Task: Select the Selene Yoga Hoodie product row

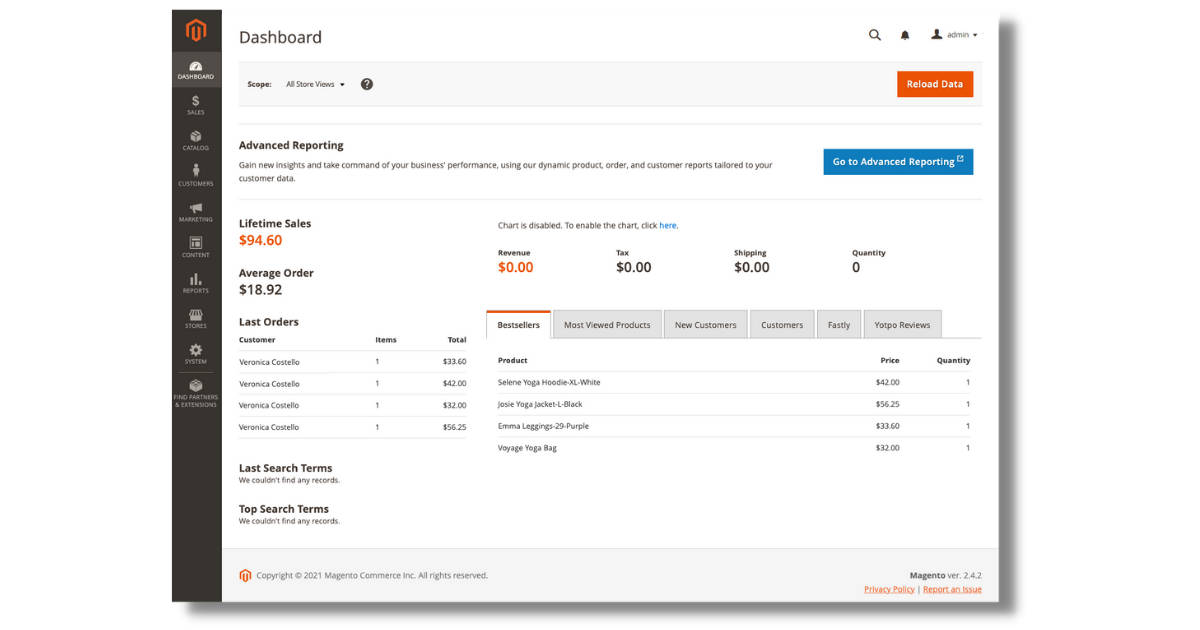Action: [548, 382]
